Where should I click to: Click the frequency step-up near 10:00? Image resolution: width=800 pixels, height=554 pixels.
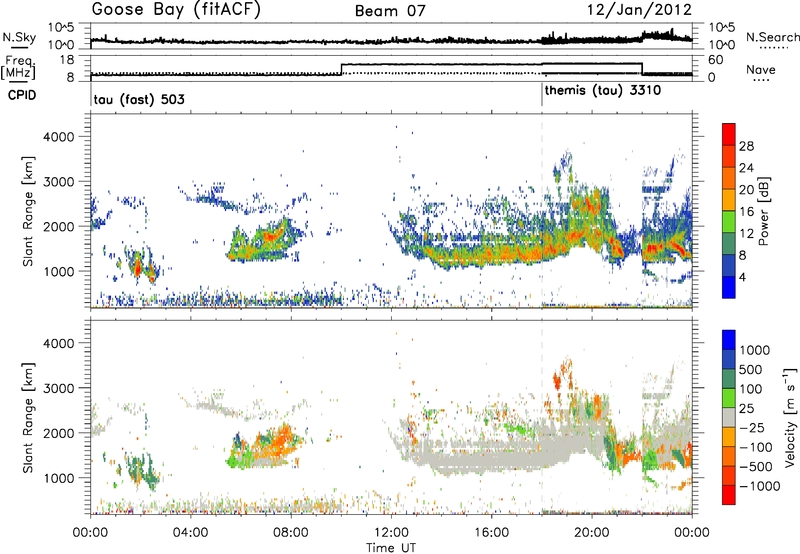coord(341,69)
